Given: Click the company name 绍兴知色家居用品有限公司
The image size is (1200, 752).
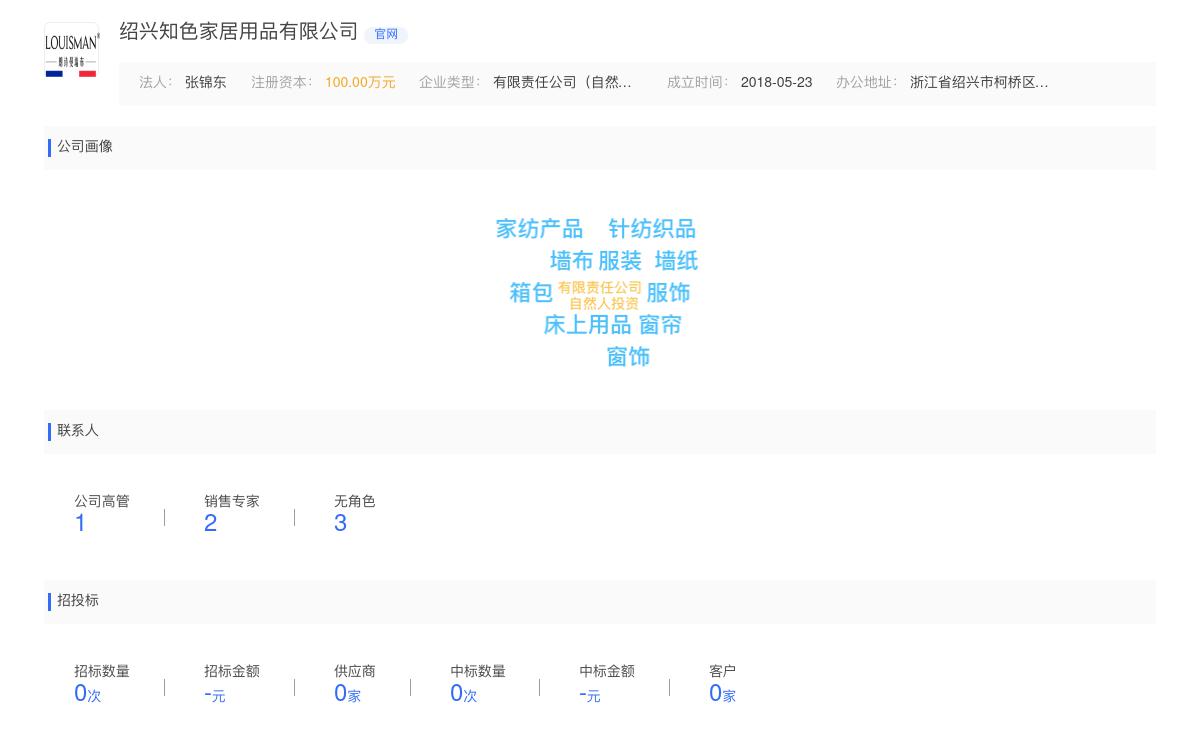Looking at the screenshot, I should click(x=238, y=32).
